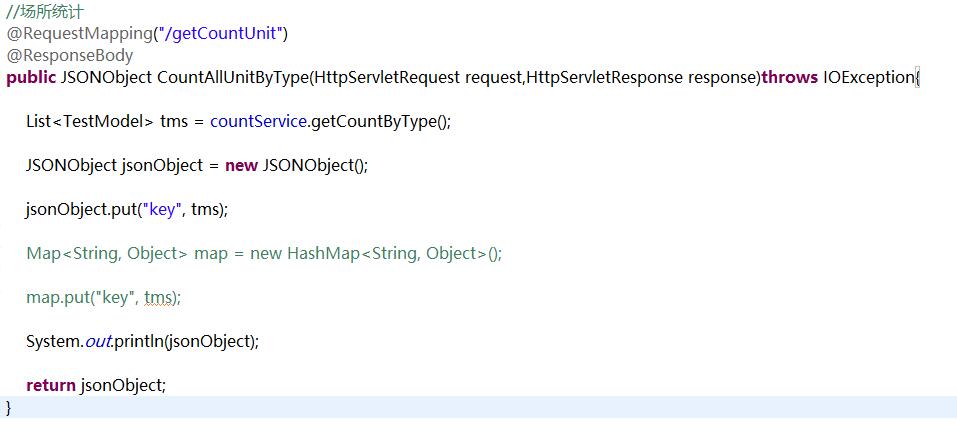Click the Chinese comment line at top

45,12
